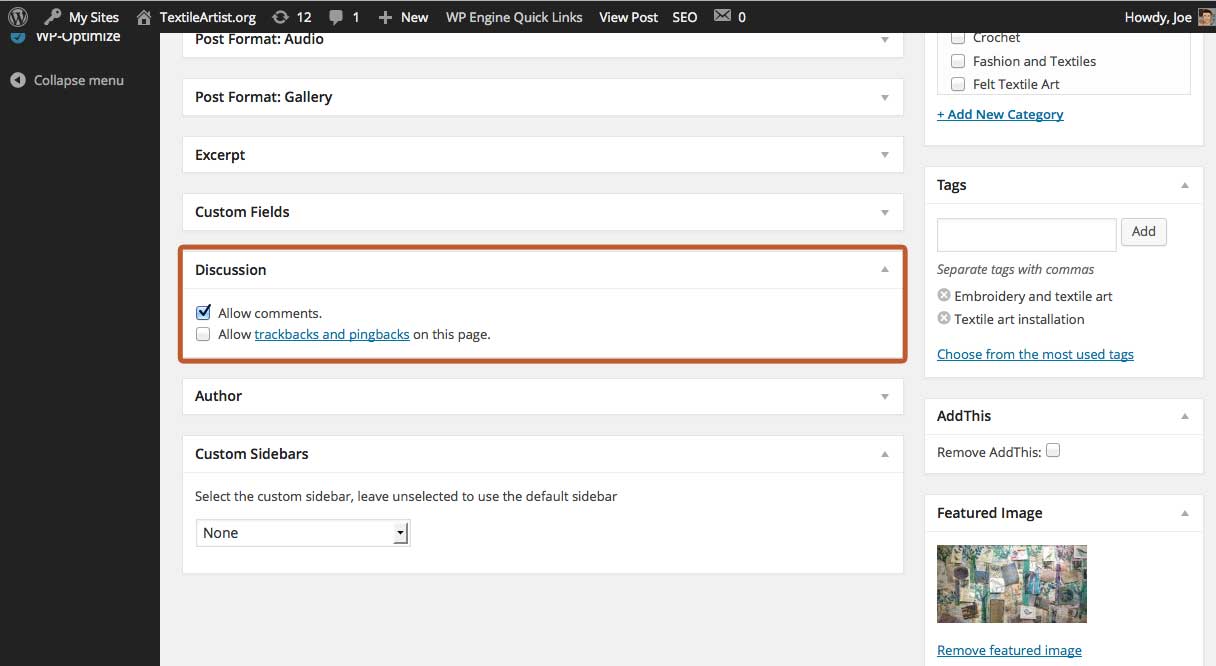Collapse the Featured Image panel
The width and height of the screenshot is (1216, 666).
click(x=1184, y=513)
